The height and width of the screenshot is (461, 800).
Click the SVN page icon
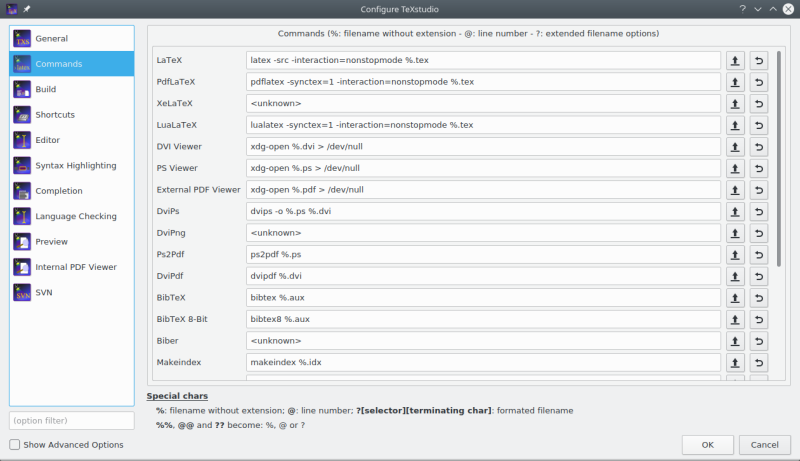[22, 292]
